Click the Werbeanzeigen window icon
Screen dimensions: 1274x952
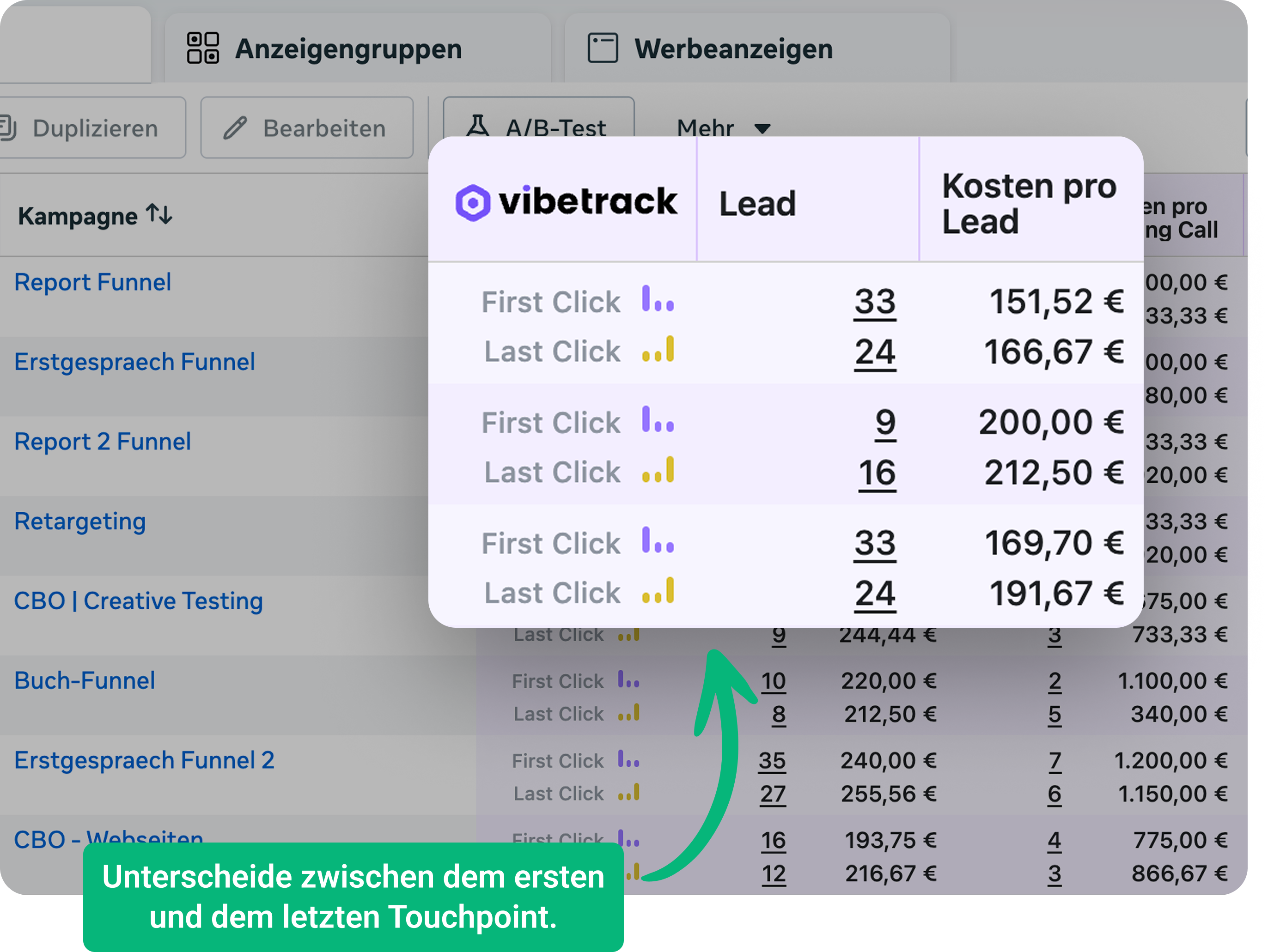[x=603, y=48]
